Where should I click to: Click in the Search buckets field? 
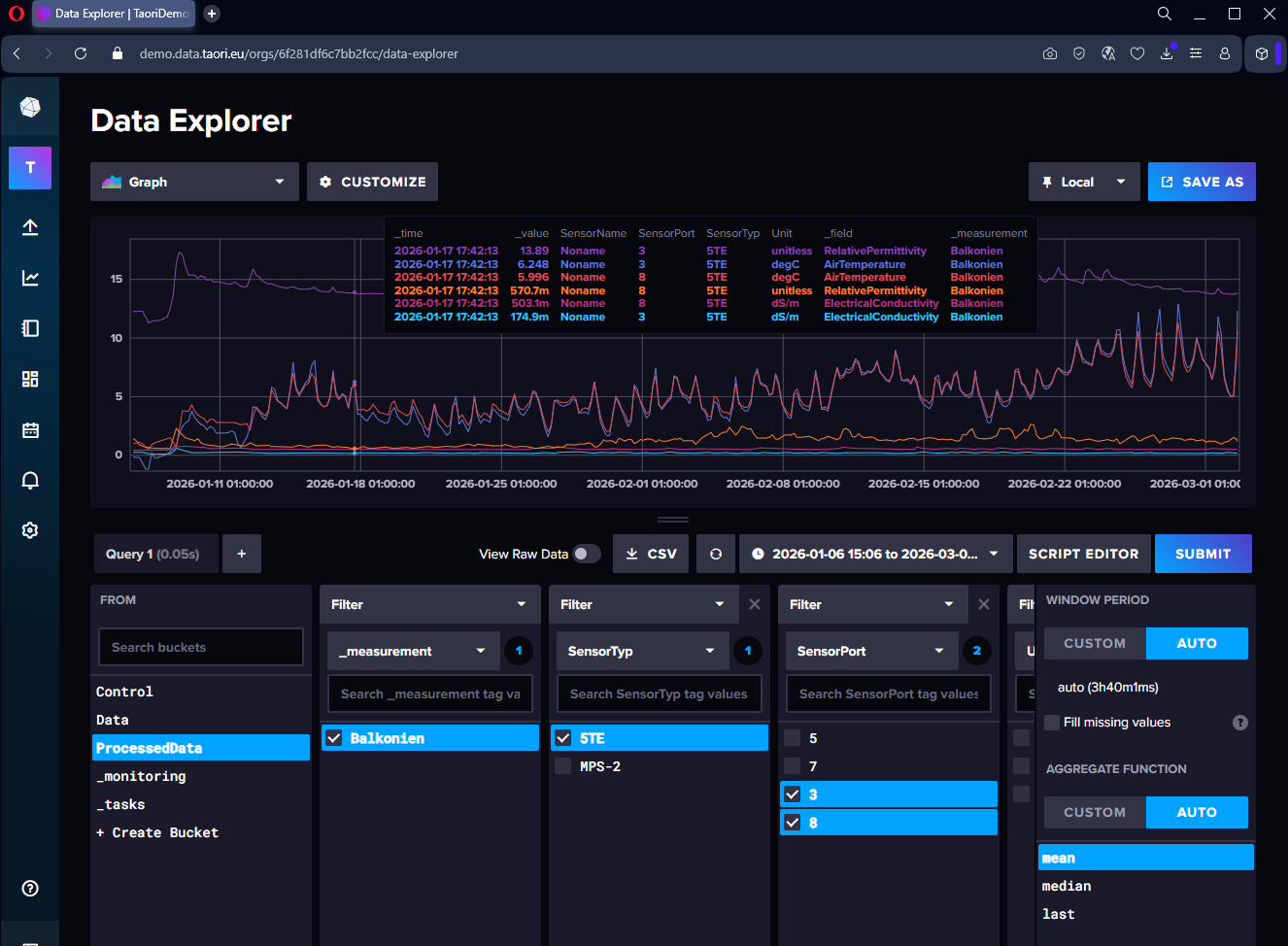coord(201,647)
